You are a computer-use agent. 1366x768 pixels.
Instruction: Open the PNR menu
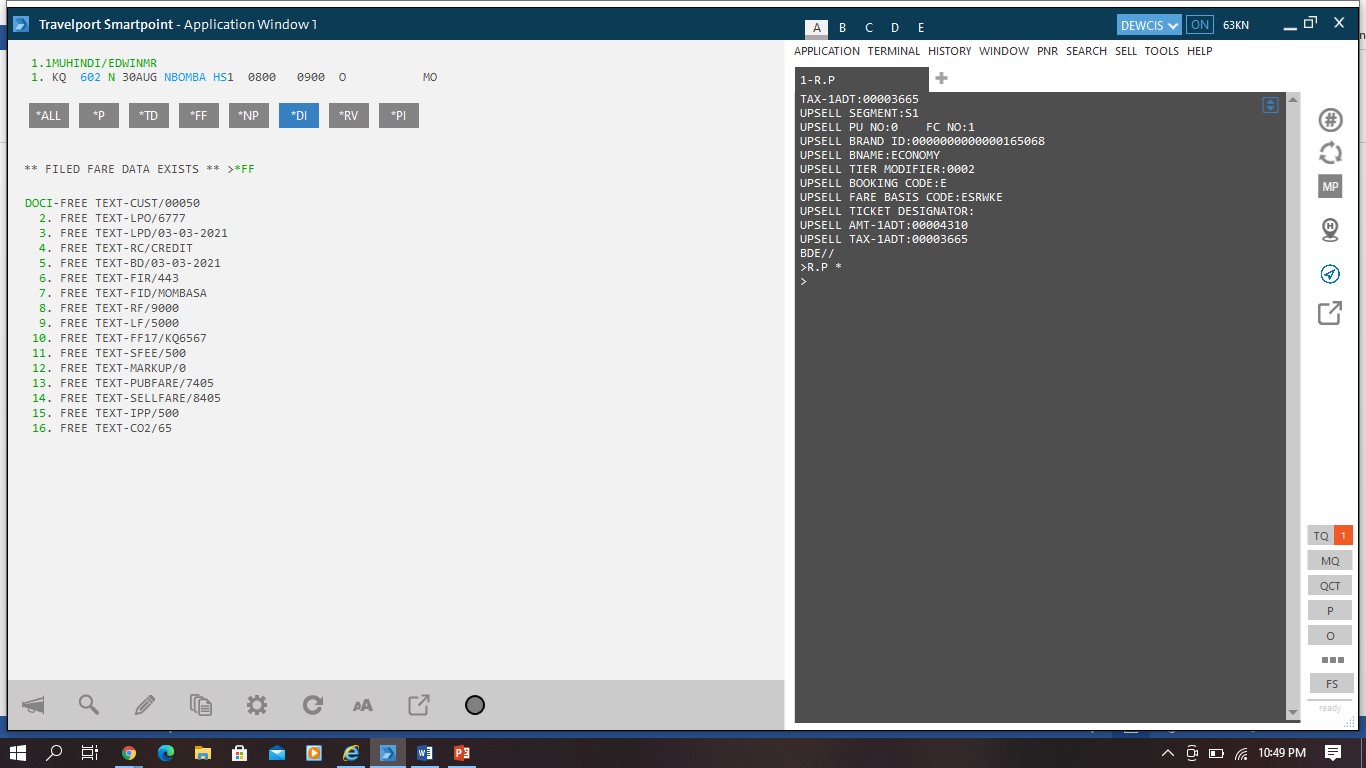pyautogui.click(x=1047, y=51)
